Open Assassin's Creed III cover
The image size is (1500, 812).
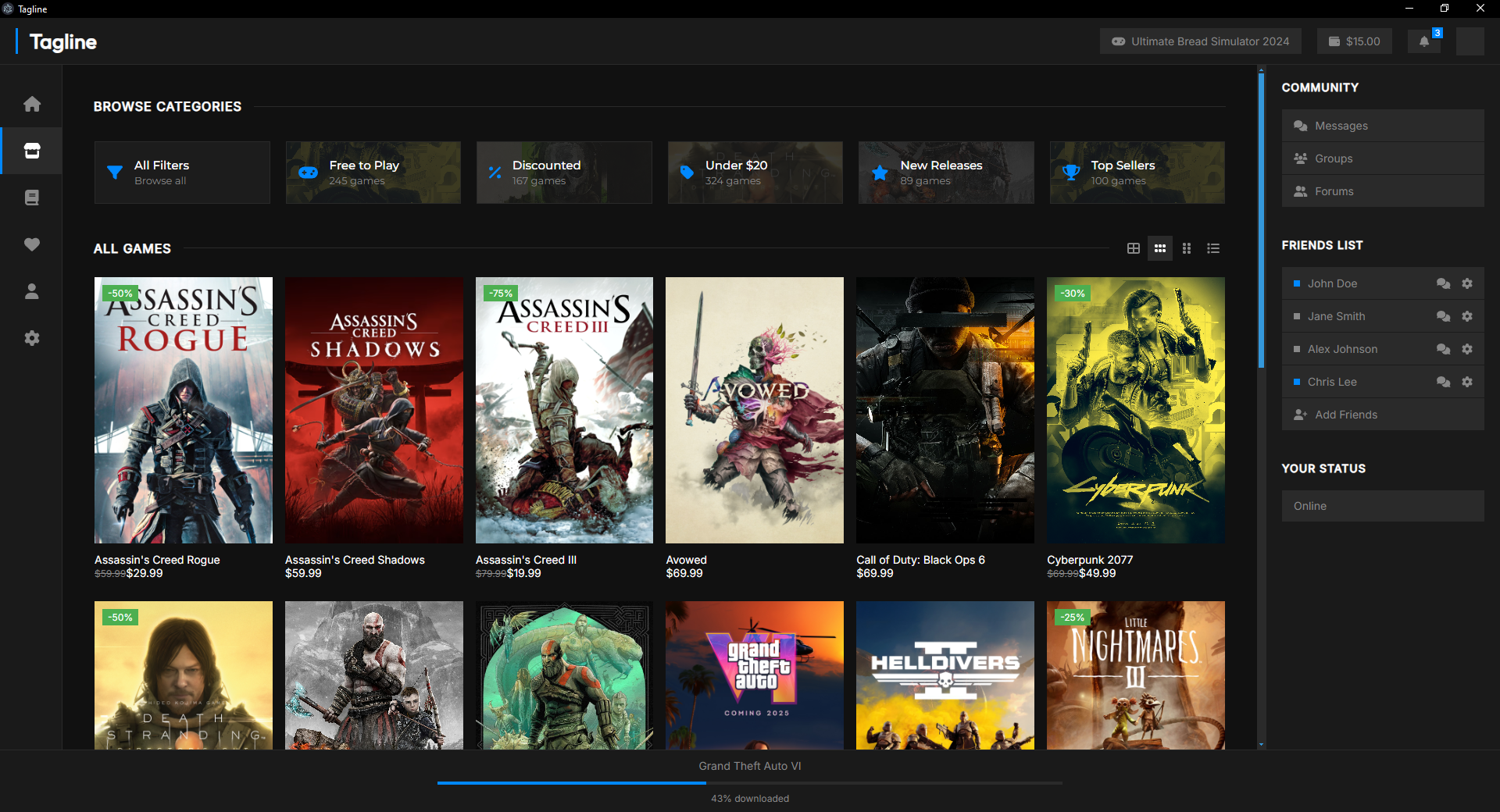click(564, 410)
